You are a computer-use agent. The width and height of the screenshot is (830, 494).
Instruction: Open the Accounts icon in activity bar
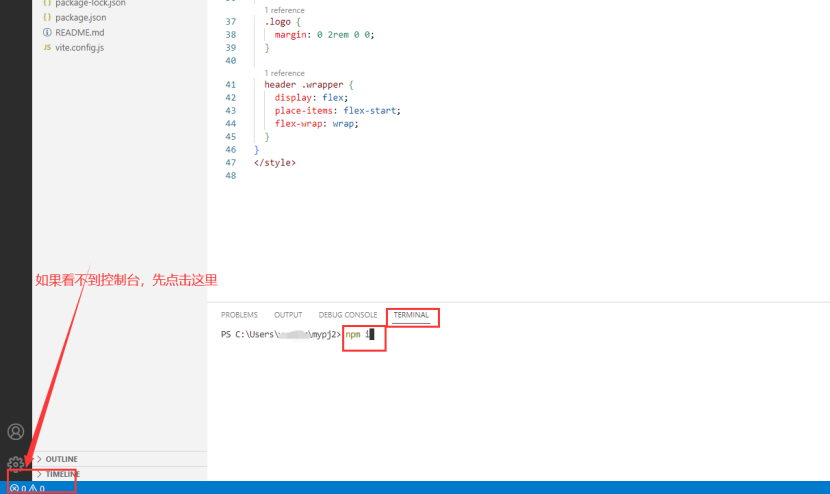tap(15, 432)
